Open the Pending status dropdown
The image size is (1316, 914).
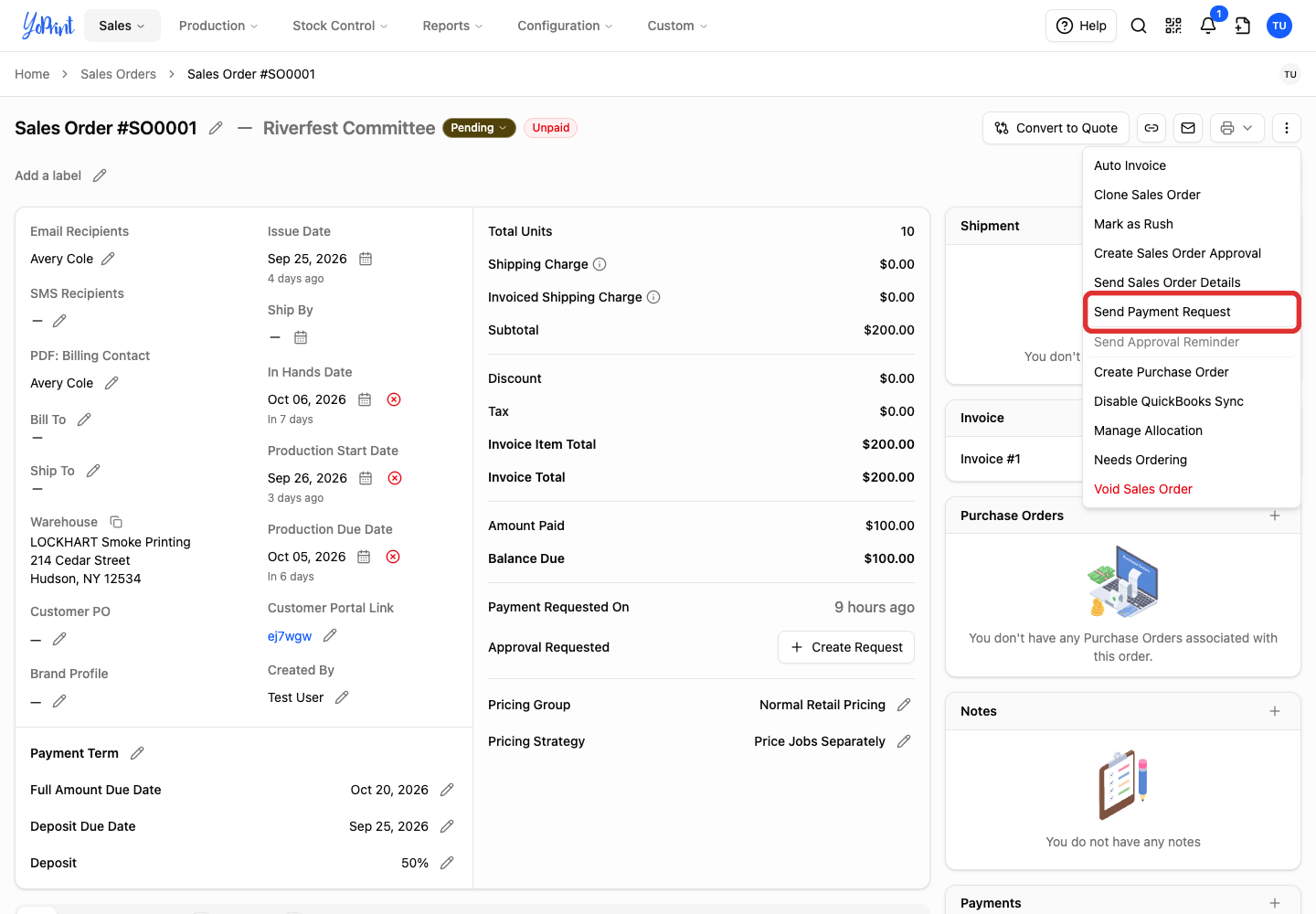pyautogui.click(x=479, y=128)
